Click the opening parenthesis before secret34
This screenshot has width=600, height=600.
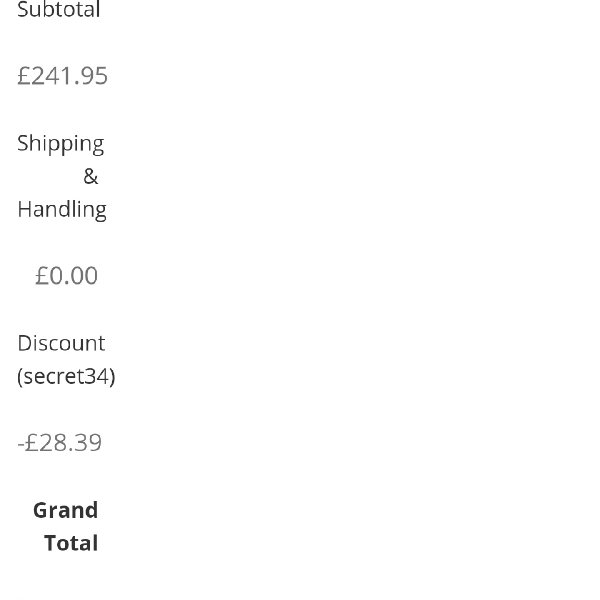pos(20,377)
